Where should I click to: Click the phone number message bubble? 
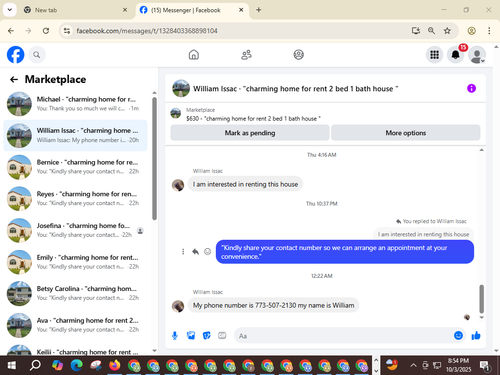coord(273,305)
